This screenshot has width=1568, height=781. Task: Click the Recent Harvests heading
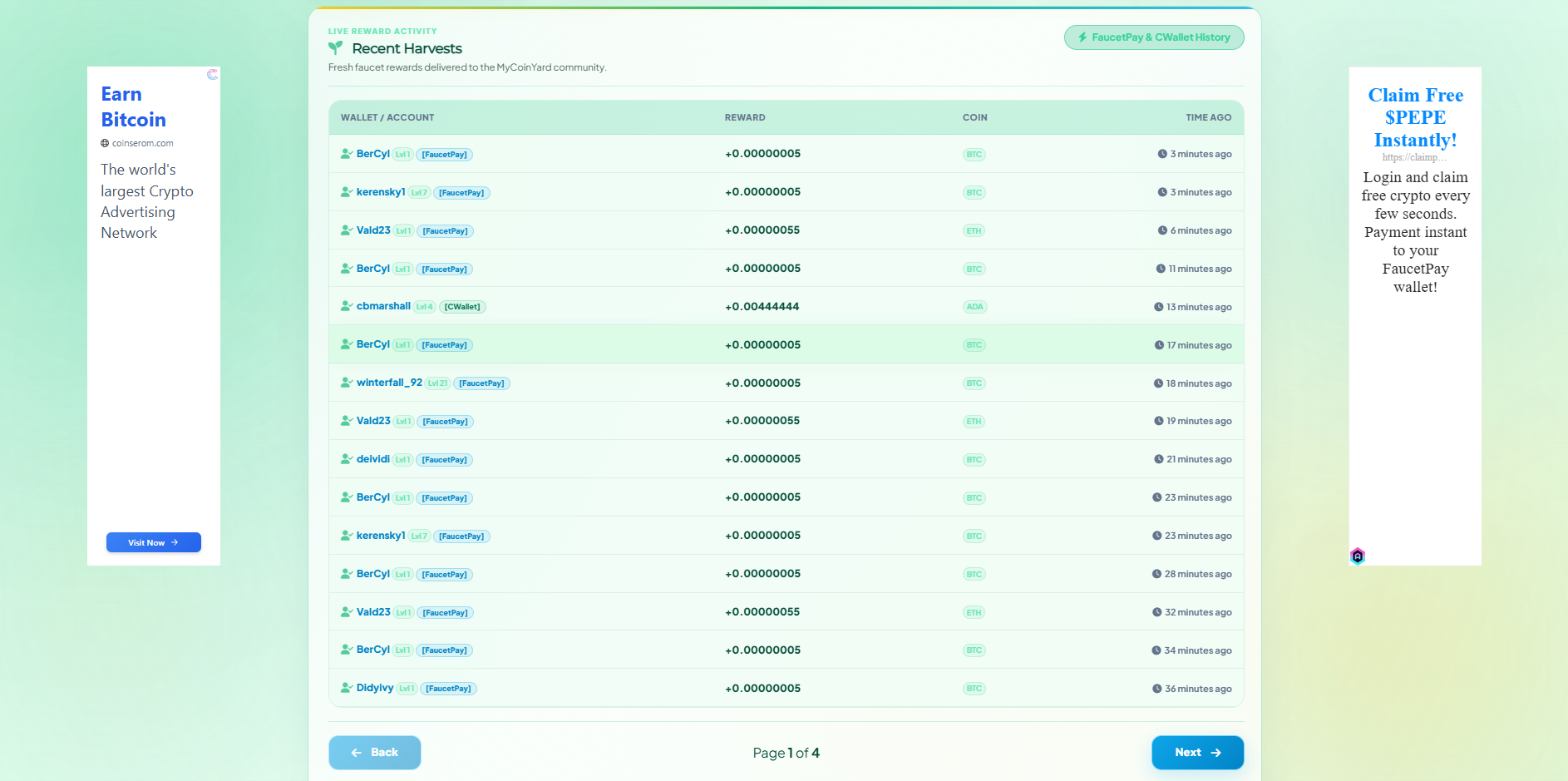tap(407, 48)
